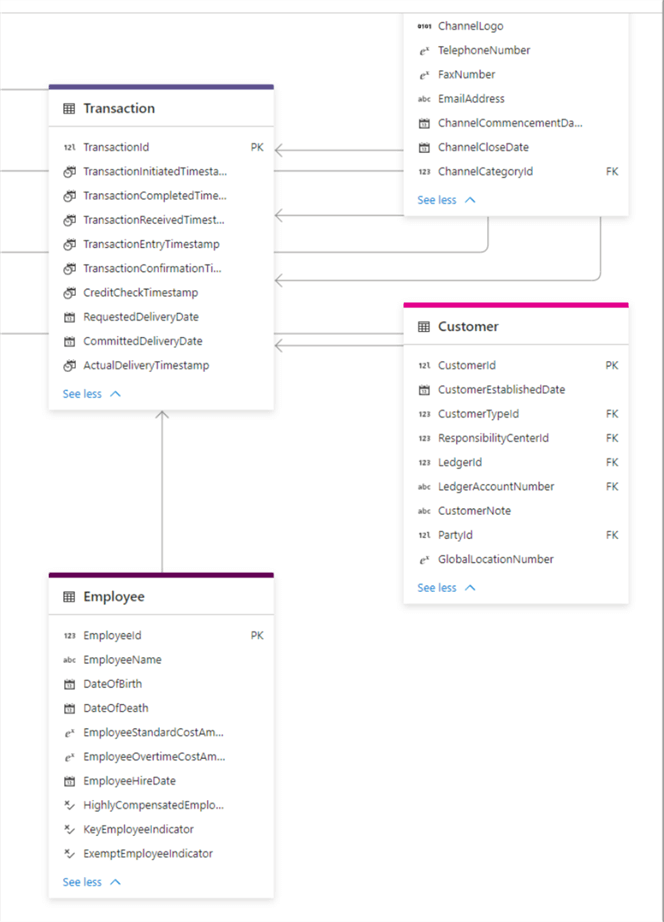Click the ChannelLogo binary type icon
Screen dimensions: 664x922
424,26
